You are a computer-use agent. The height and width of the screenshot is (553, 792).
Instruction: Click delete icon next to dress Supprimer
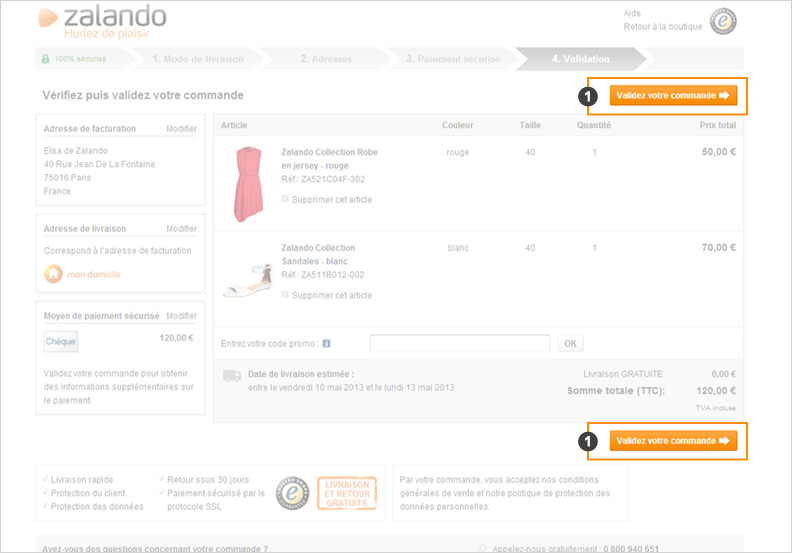[x=285, y=199]
